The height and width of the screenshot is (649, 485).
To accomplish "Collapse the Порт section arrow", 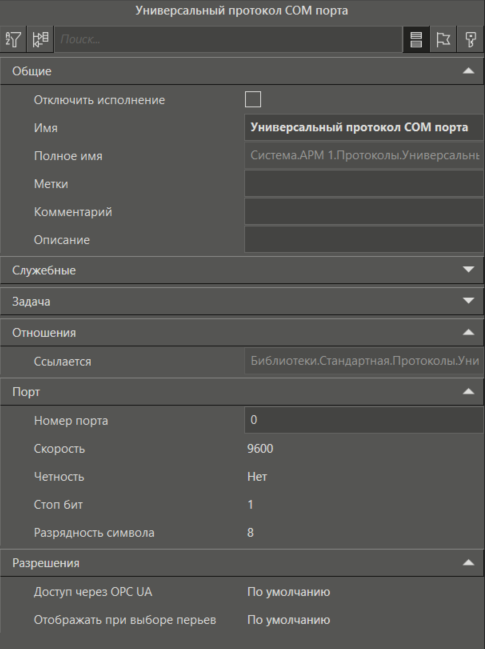I will click(x=468, y=392).
